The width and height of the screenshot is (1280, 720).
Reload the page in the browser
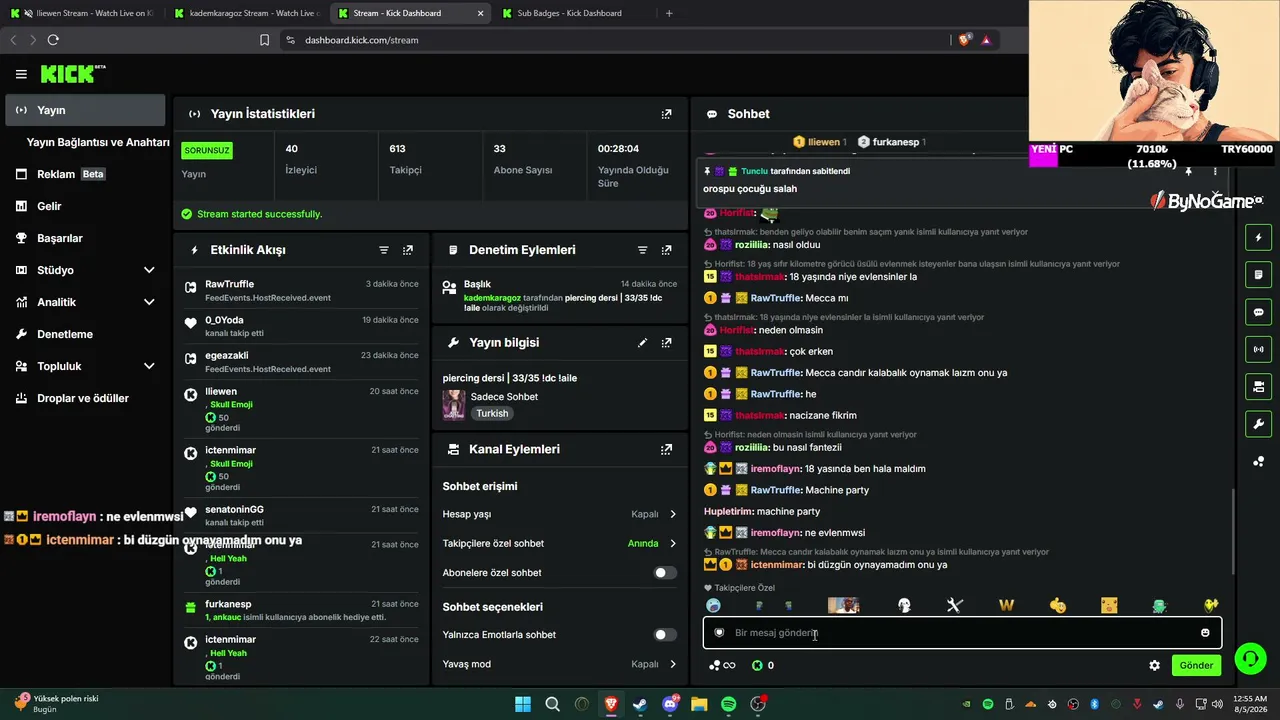point(53,40)
